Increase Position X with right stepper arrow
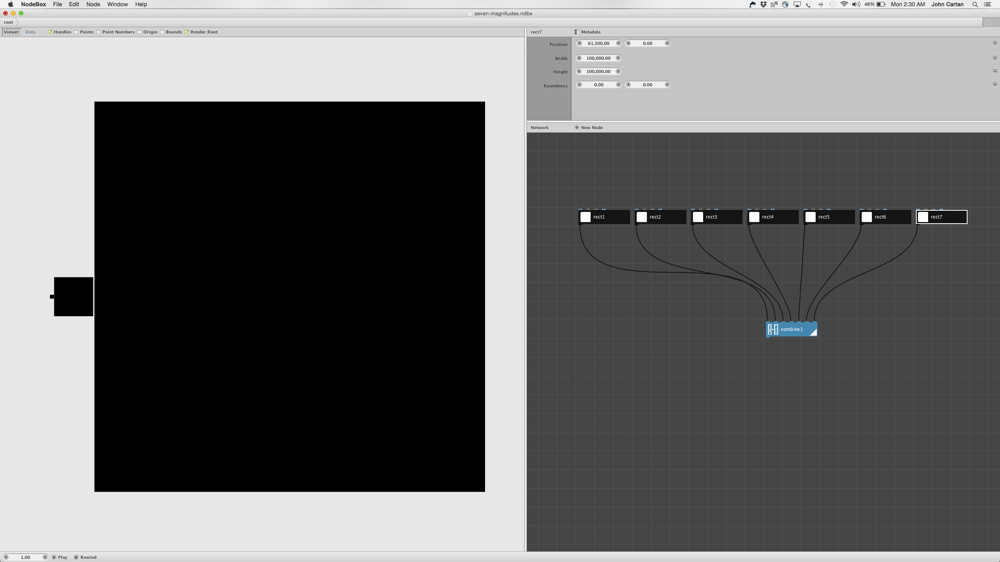Image resolution: width=1000 pixels, height=562 pixels. (x=618, y=43)
